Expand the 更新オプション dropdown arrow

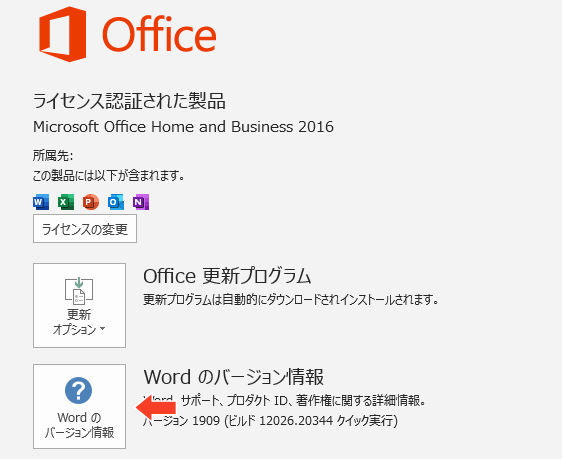[x=103, y=329]
